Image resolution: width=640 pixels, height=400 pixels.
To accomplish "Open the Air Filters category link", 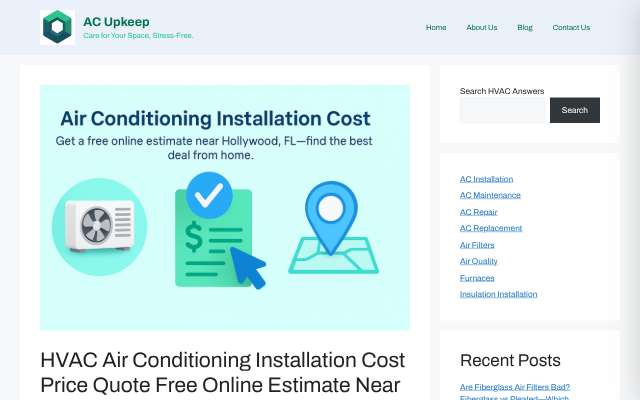I will click(477, 245).
